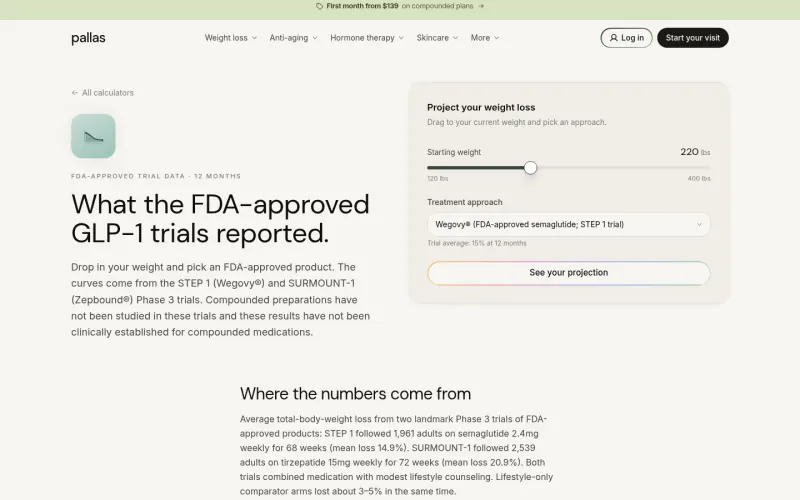The width and height of the screenshot is (800, 500).
Task: Open the Treatment approach dropdown
Action: tap(568, 224)
